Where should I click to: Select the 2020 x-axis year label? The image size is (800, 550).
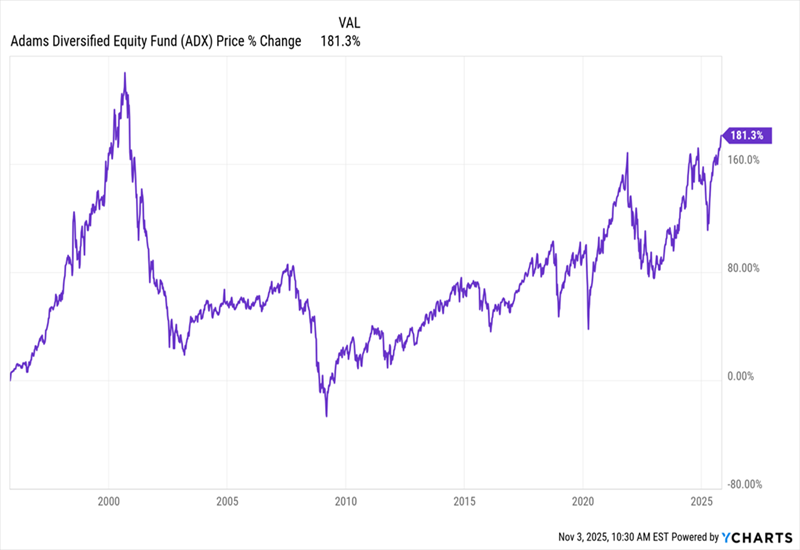[582, 501]
